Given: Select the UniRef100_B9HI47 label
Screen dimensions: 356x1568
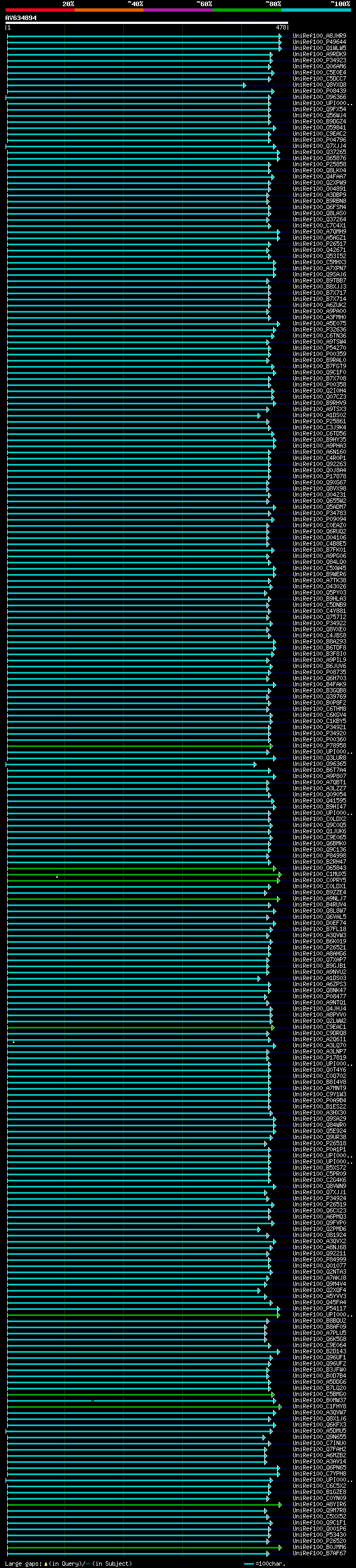Looking at the screenshot, I should (319, 806).
